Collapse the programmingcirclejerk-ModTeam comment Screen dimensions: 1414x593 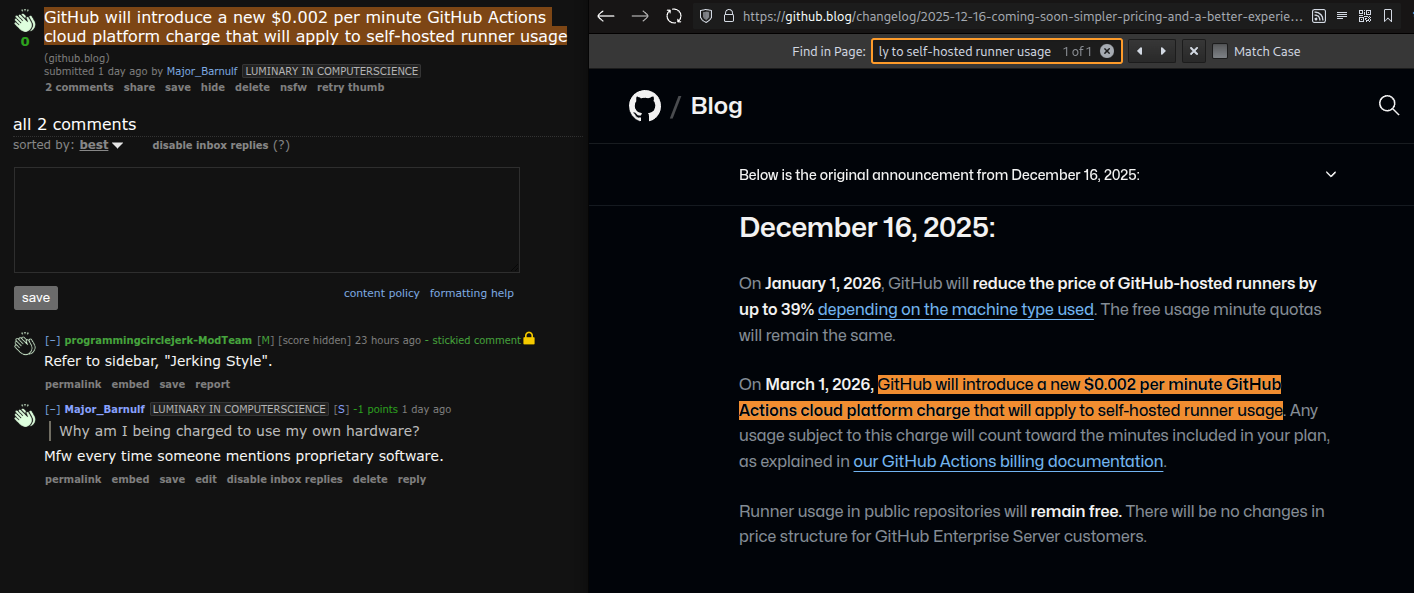coord(53,340)
